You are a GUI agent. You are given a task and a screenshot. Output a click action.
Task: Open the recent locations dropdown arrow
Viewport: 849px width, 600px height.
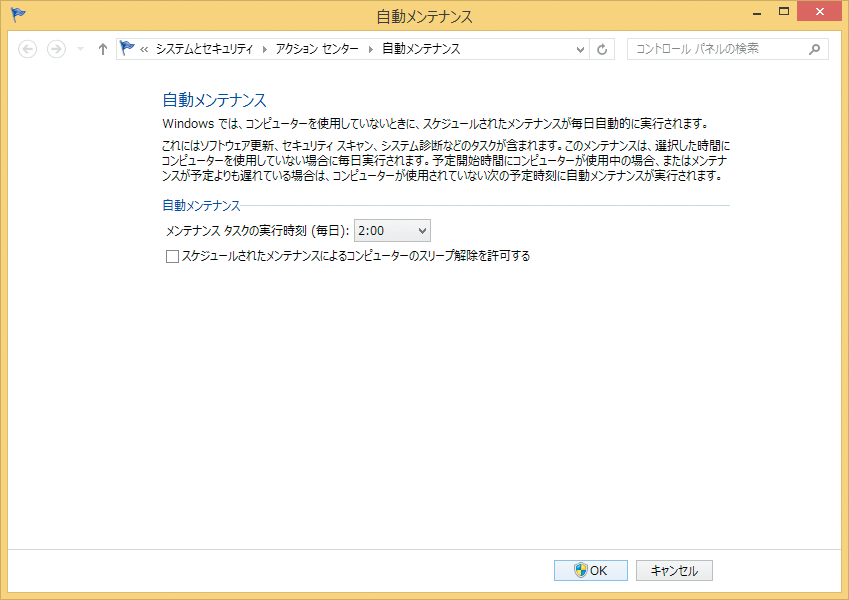pos(81,49)
